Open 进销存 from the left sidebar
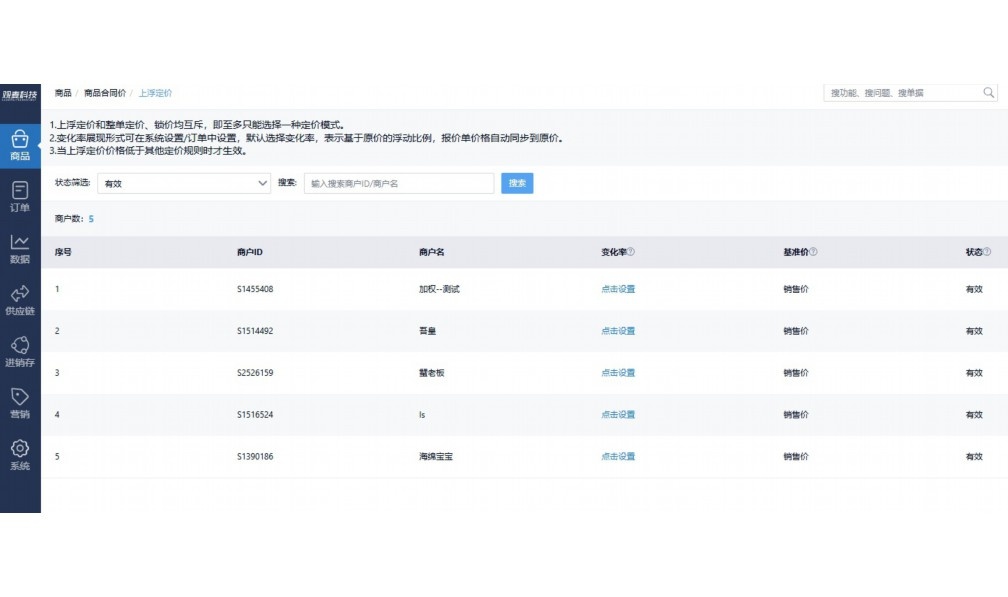Screen dimensions: 1008x597 click(18, 350)
